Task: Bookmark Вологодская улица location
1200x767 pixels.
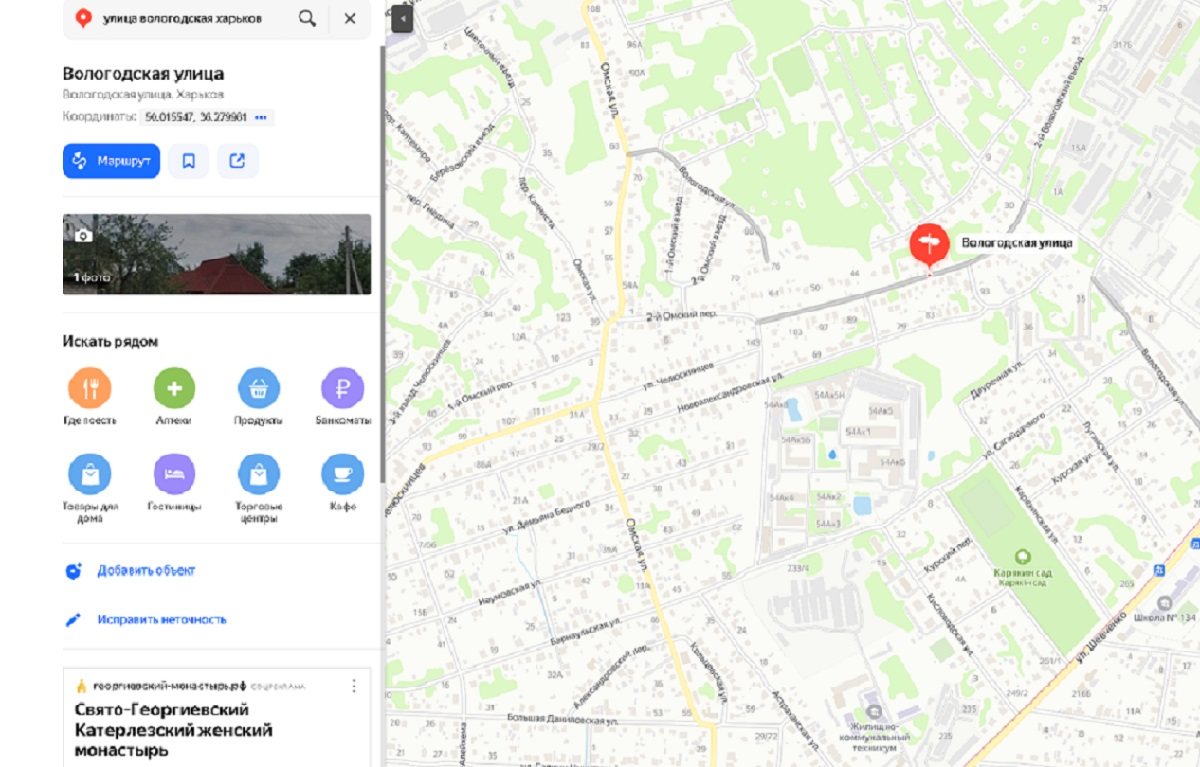Action: tap(189, 161)
